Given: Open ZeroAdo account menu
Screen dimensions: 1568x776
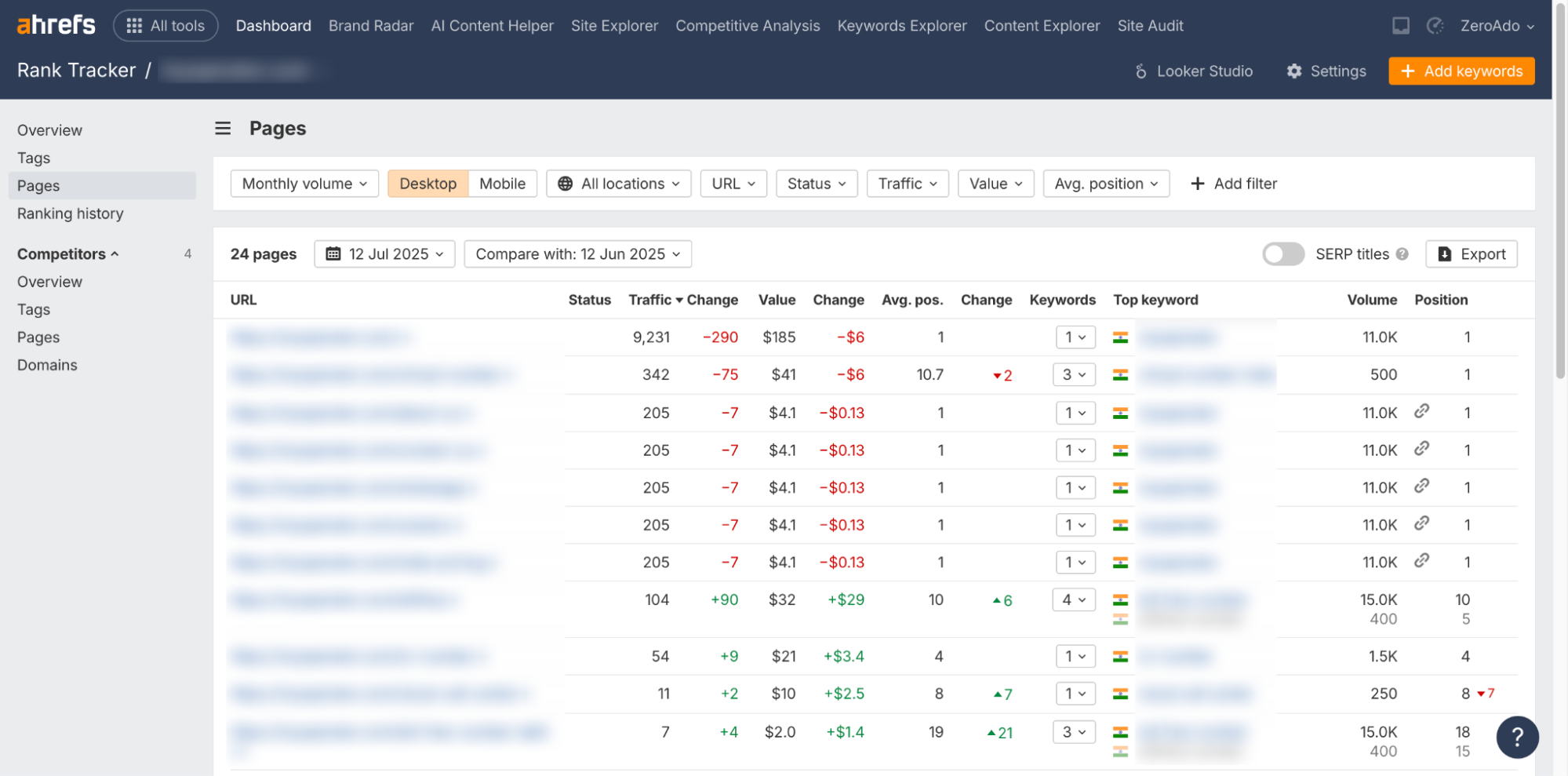Looking at the screenshot, I should point(1497,26).
